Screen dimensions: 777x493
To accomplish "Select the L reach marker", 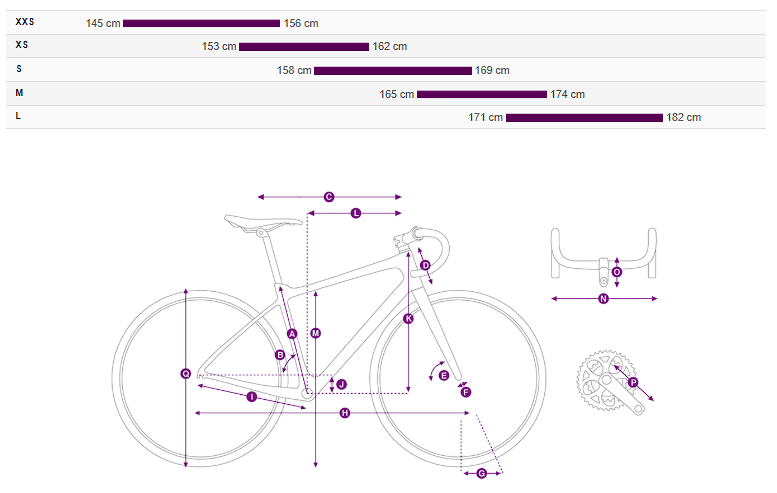I will (x=356, y=214).
